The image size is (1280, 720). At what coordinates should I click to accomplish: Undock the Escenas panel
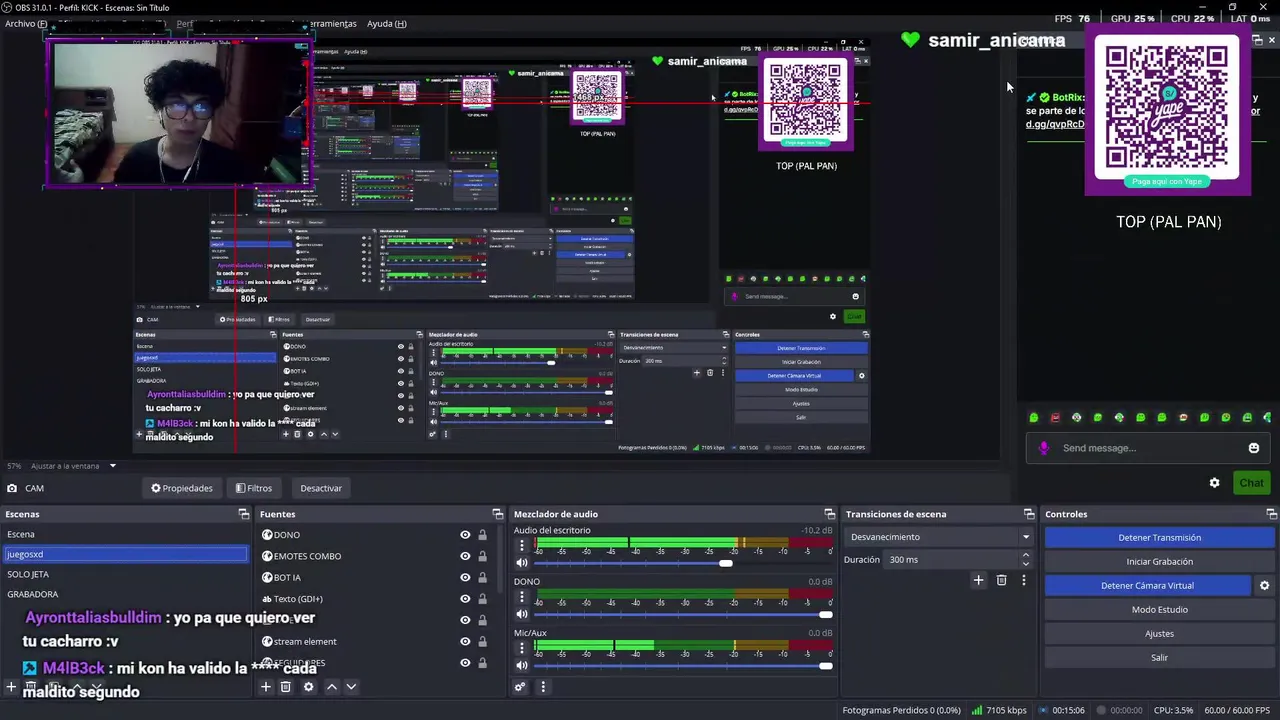point(243,514)
